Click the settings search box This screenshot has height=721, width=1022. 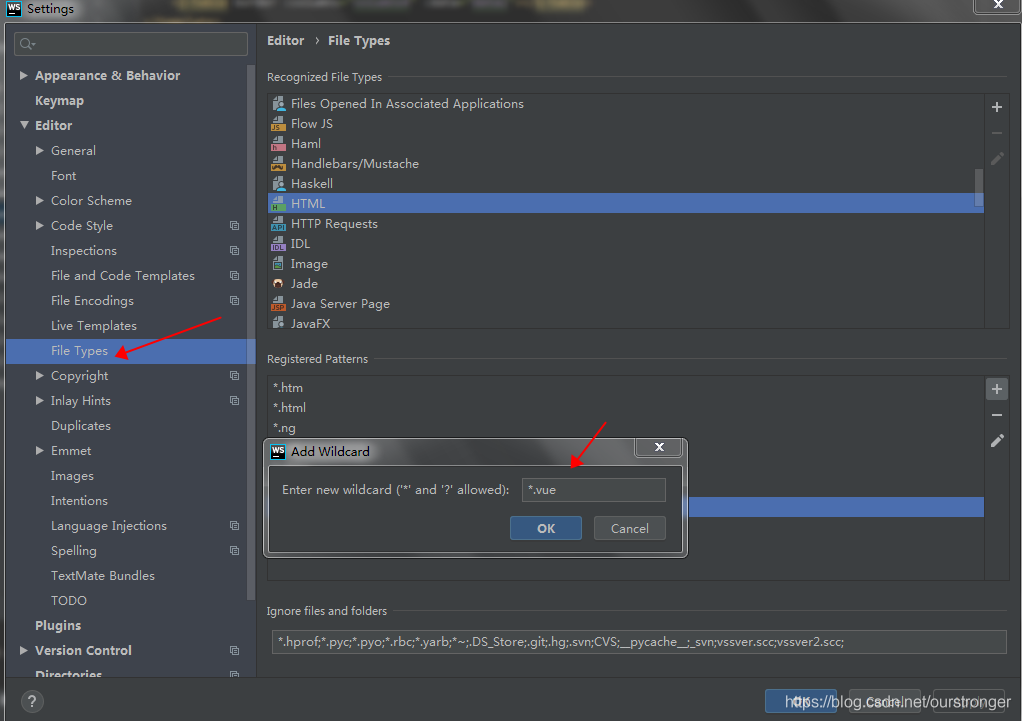click(131, 44)
